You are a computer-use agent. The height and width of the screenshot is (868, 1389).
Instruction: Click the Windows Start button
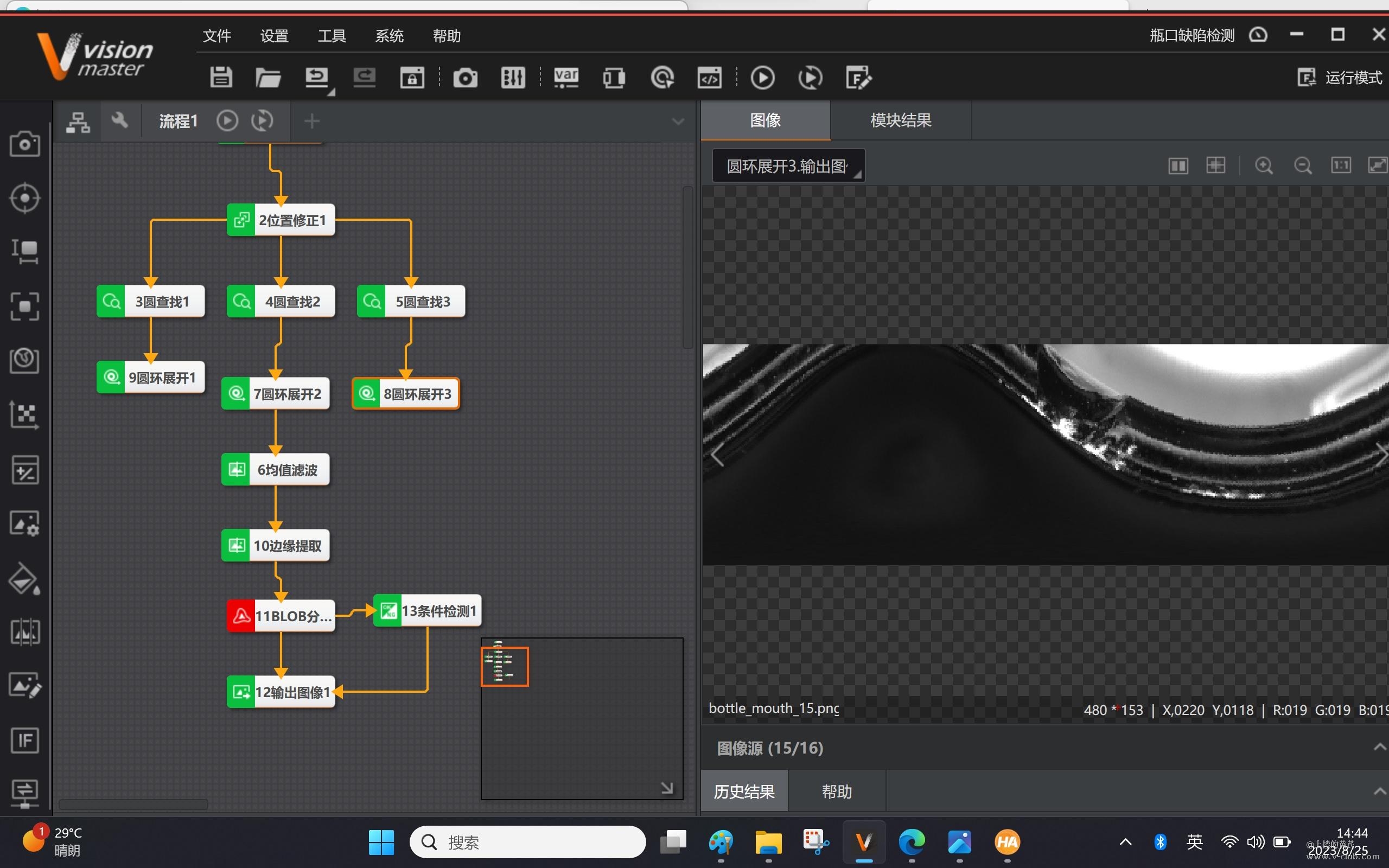click(381, 842)
